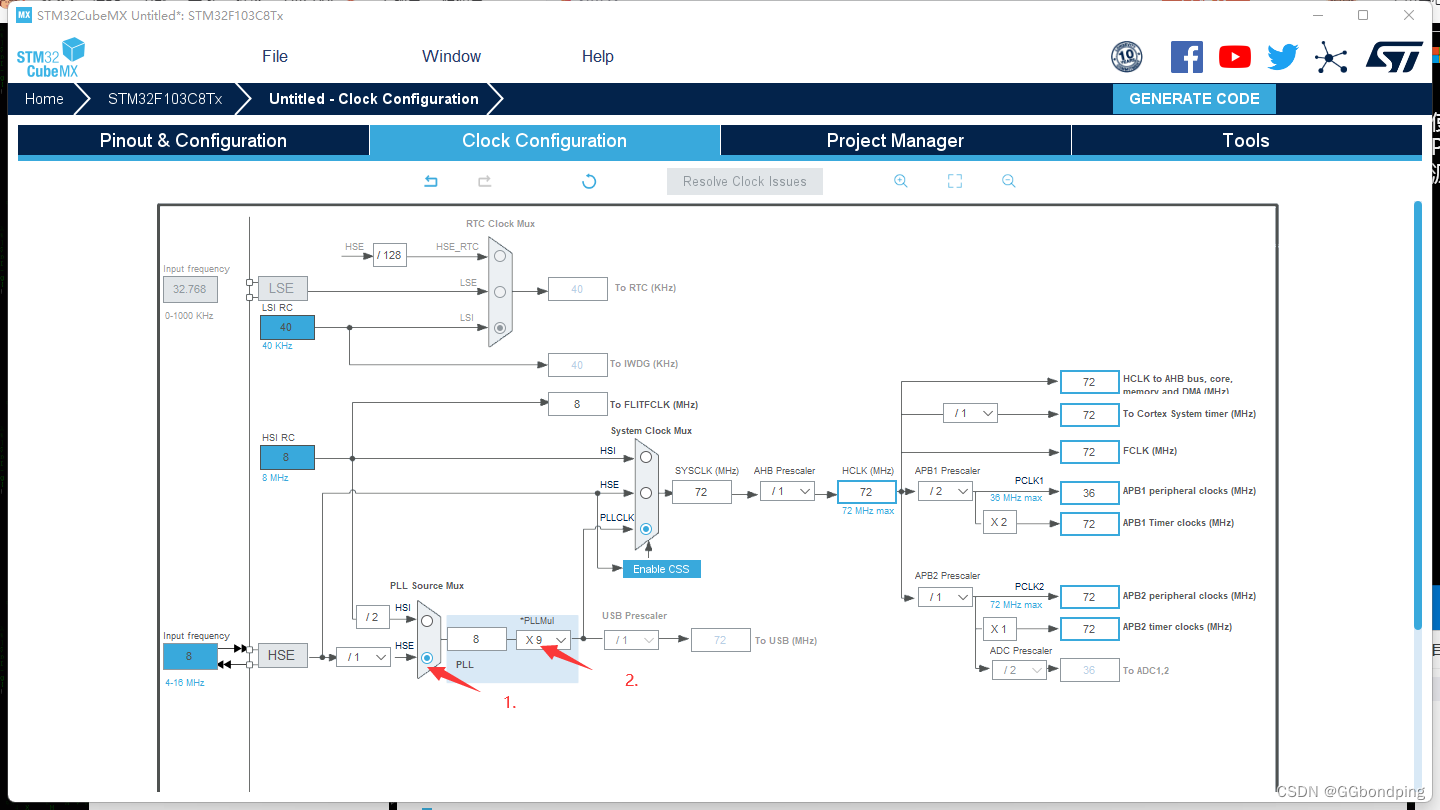Image resolution: width=1440 pixels, height=810 pixels.
Task: Switch to Project Manager tab
Action: (x=895, y=141)
